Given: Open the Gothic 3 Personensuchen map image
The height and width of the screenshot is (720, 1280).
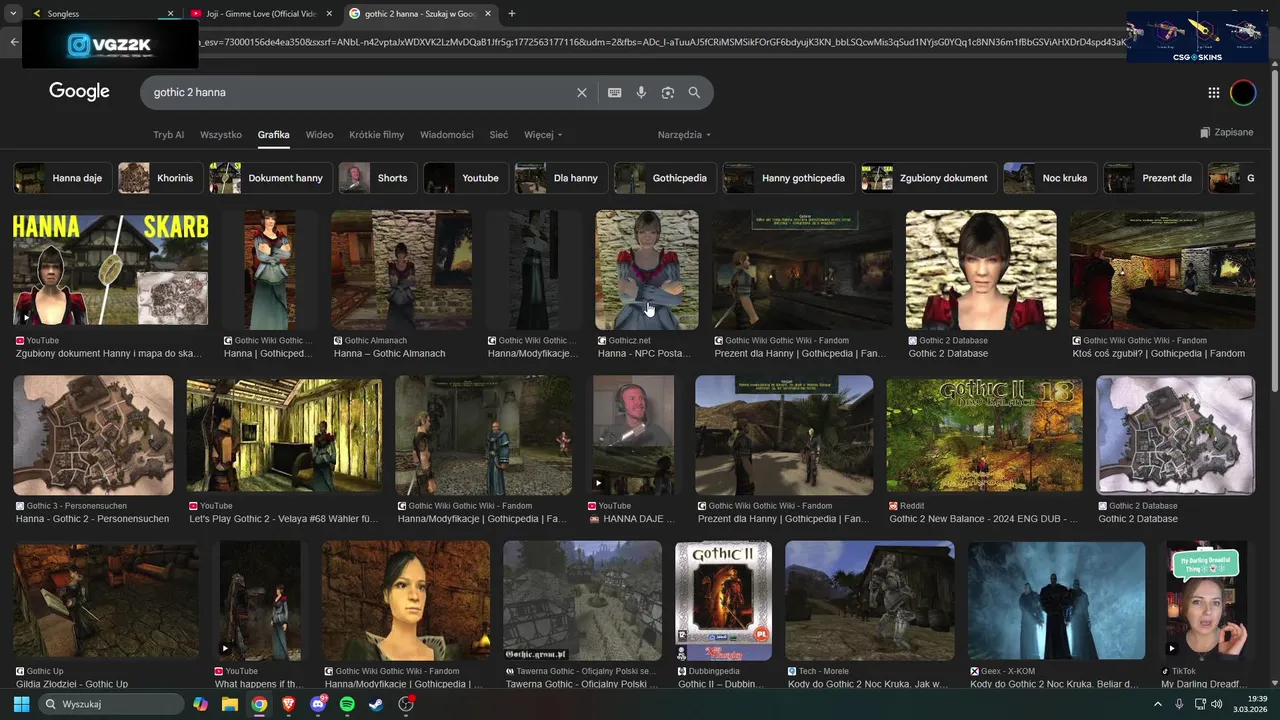Looking at the screenshot, I should (93, 435).
